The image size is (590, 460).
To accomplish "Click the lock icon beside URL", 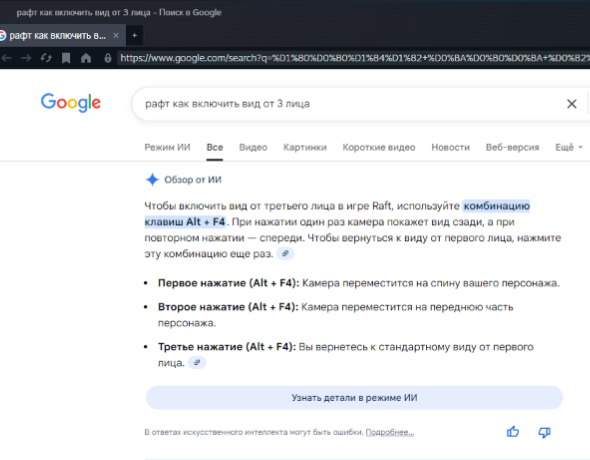I will [x=108, y=58].
